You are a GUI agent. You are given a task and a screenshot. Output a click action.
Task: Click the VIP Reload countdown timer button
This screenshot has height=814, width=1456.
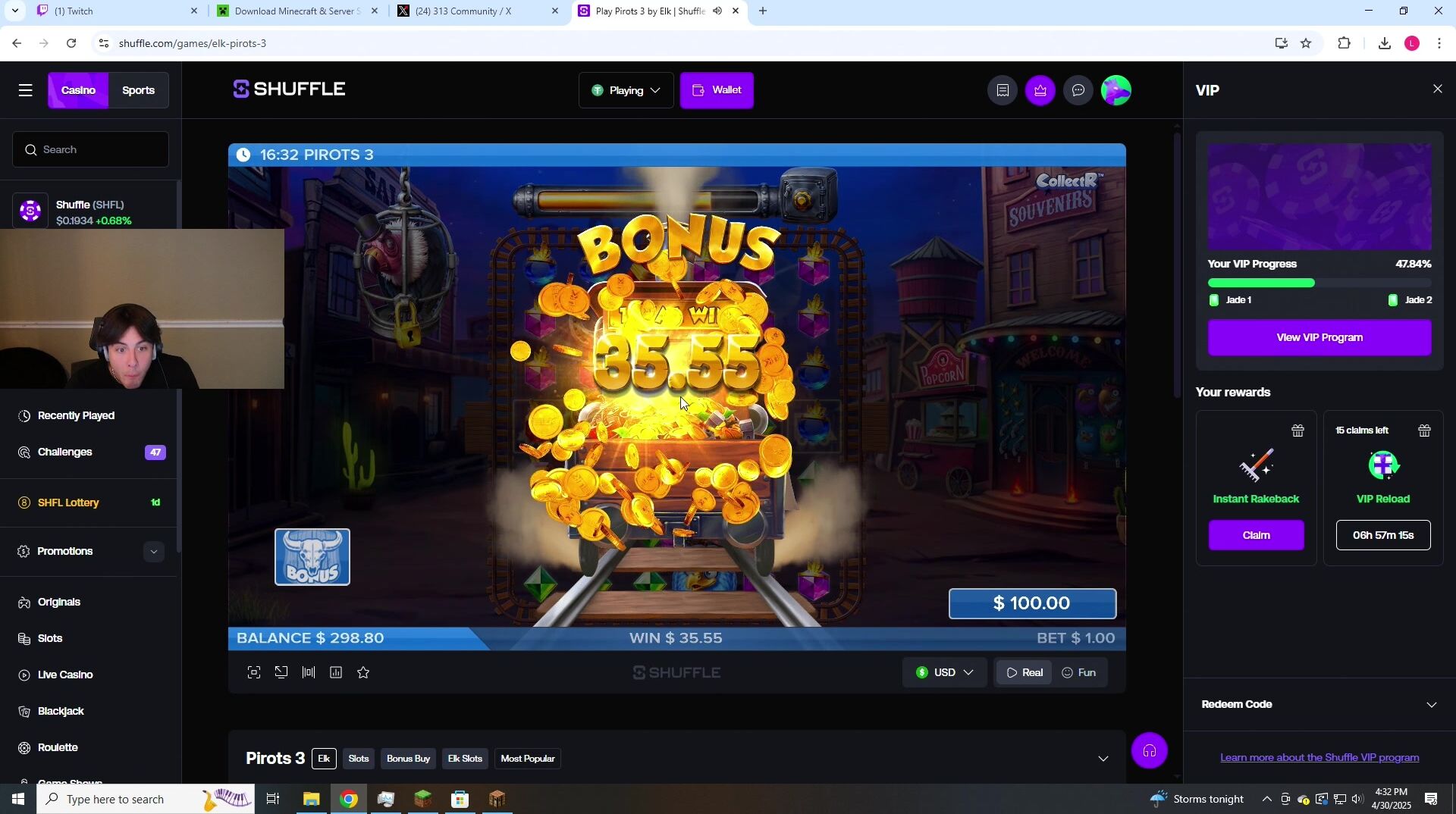1383,536
